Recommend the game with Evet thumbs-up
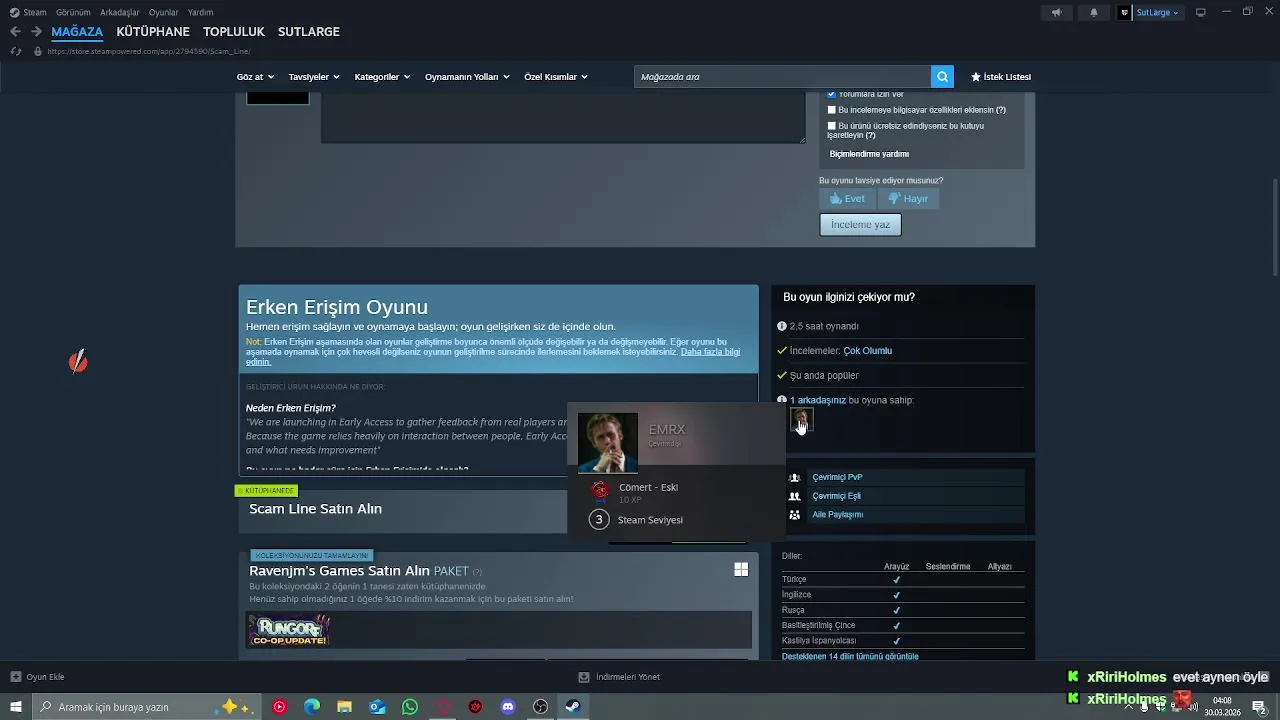The height and width of the screenshot is (720, 1280). point(847,198)
